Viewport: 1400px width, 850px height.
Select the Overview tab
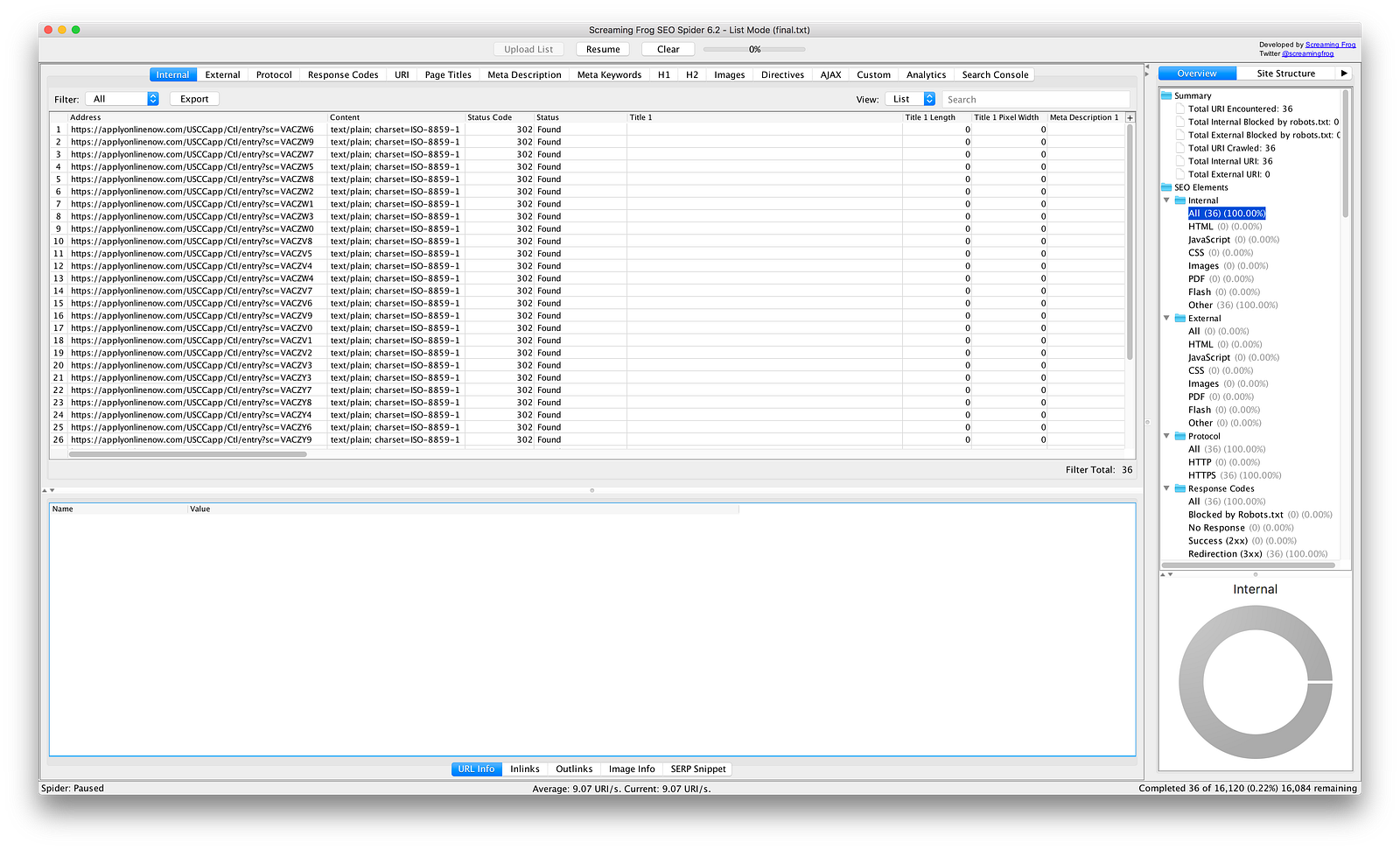[1197, 74]
